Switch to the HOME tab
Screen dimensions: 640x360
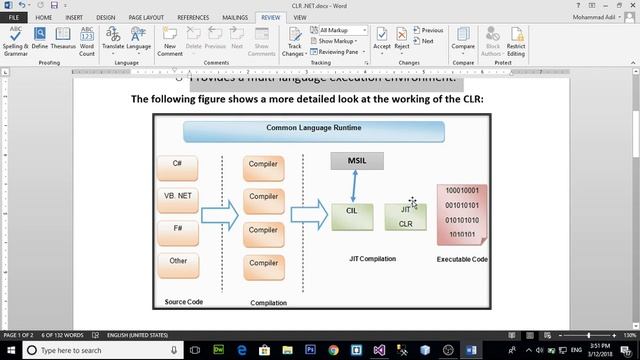[43, 18]
